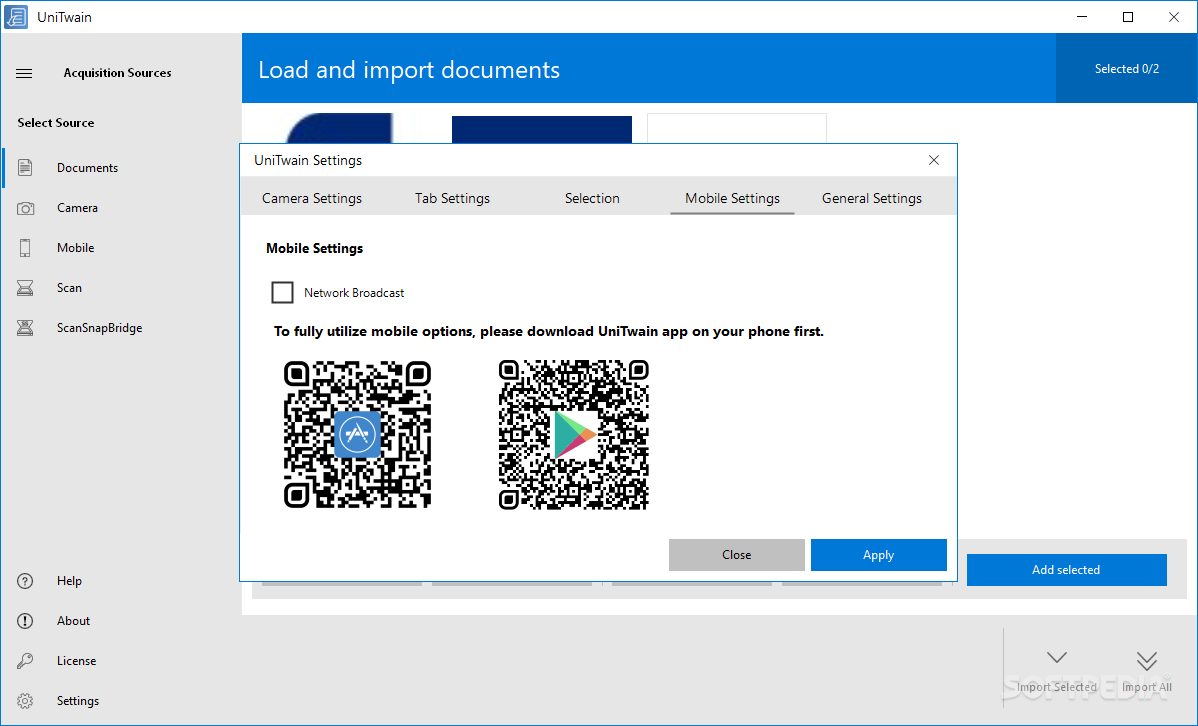Click the Mobile phone icon
Screen dimensions: 1198x726
coord(25,248)
